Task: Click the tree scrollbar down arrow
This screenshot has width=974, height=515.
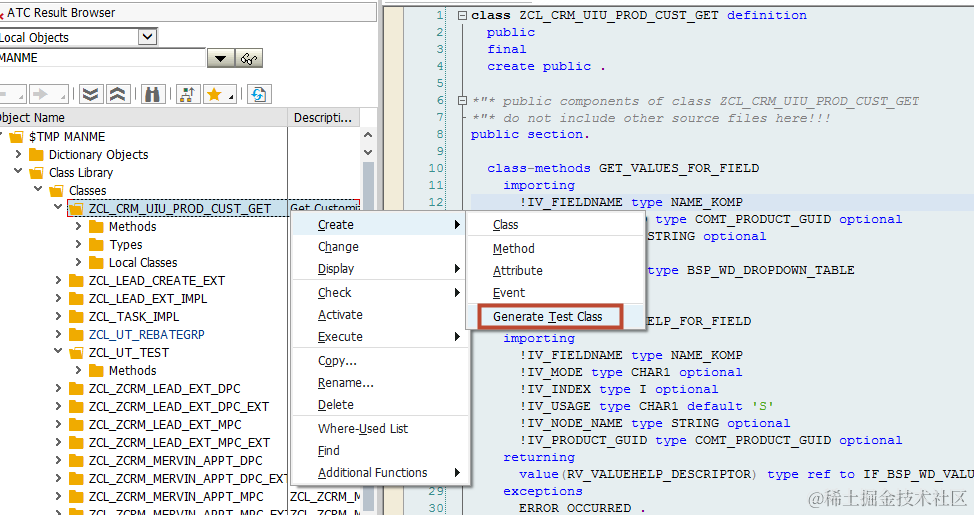Action: tap(368, 152)
